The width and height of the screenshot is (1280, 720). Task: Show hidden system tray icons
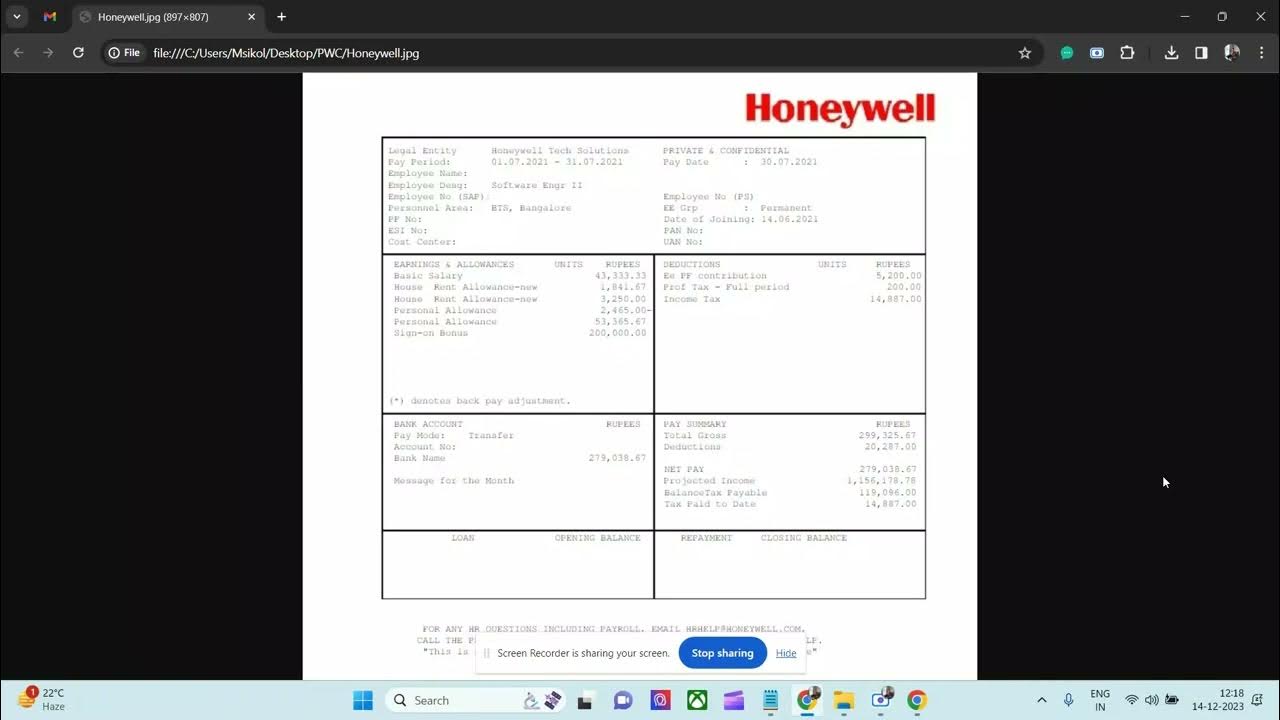(1041, 700)
